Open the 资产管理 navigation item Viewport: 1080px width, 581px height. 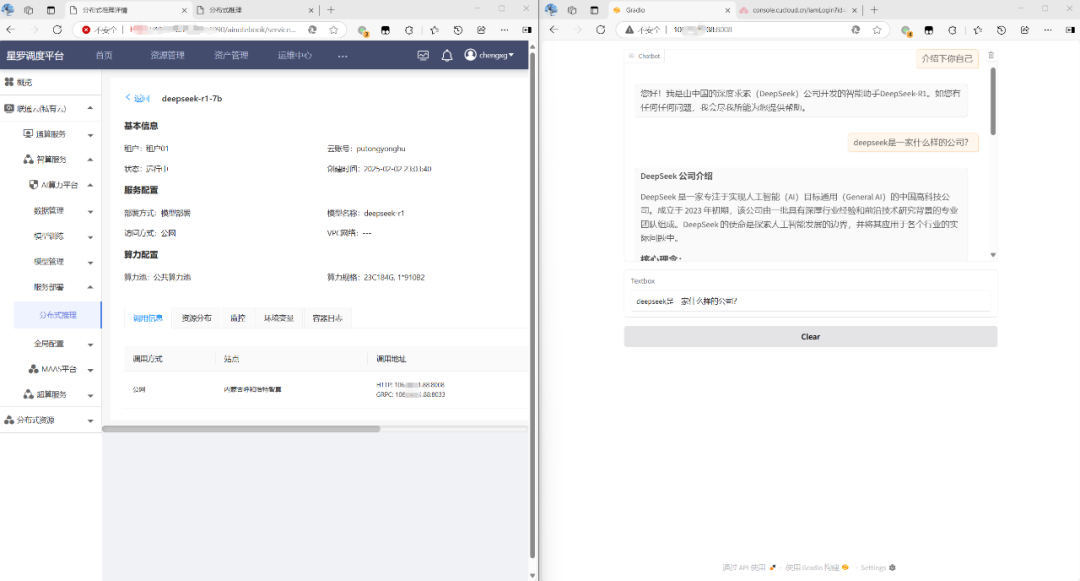point(231,55)
